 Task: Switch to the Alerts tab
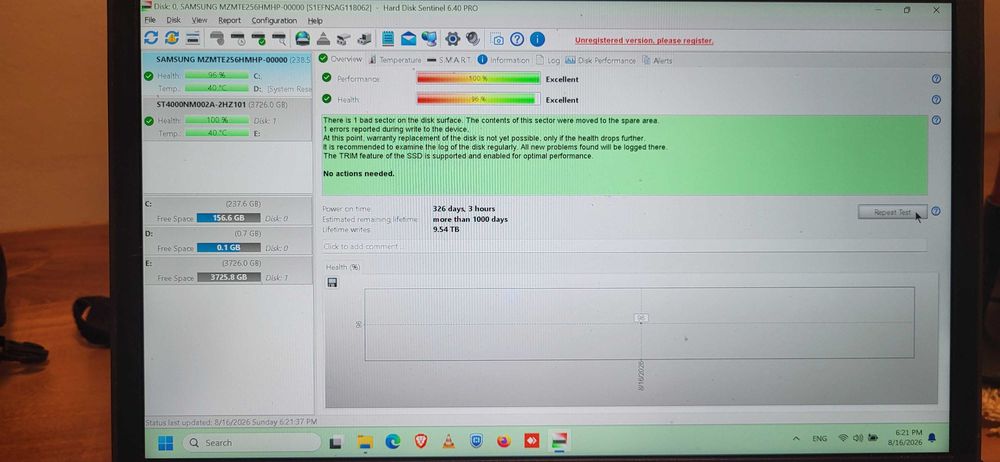[658, 61]
